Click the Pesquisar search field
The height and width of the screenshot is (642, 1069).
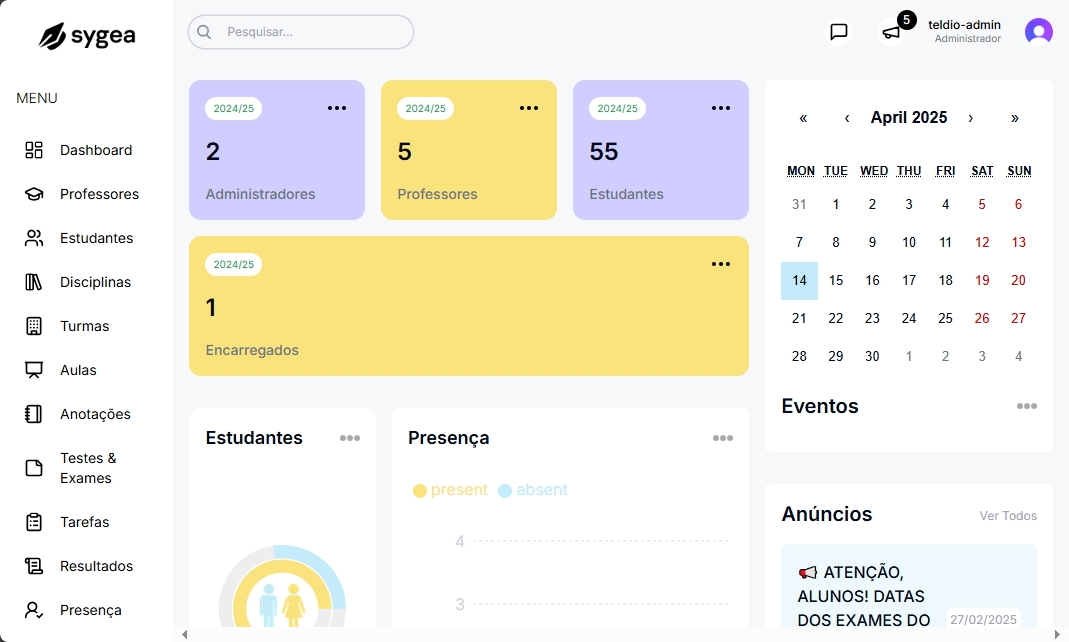(x=301, y=32)
